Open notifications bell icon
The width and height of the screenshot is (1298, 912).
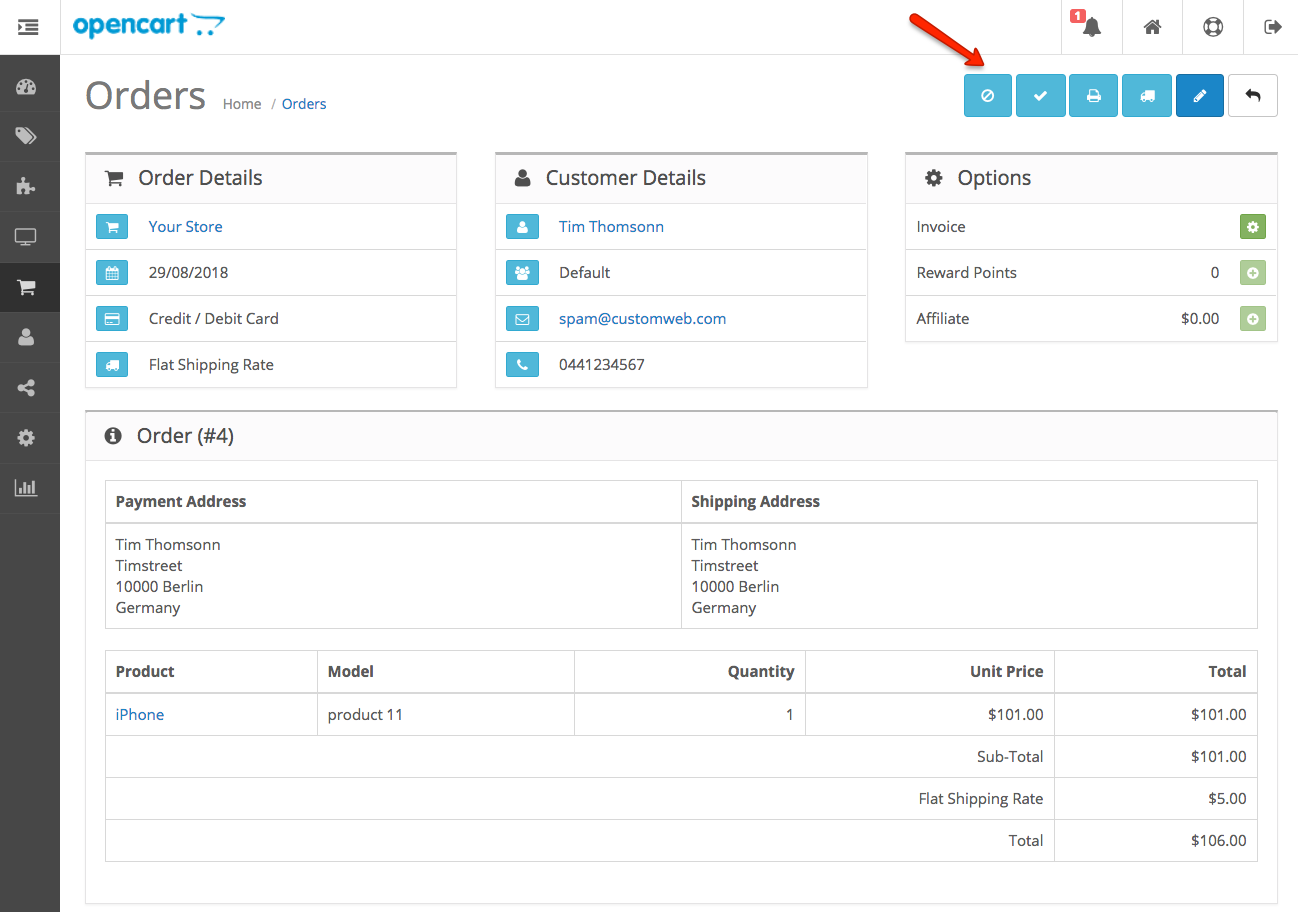tap(1091, 27)
